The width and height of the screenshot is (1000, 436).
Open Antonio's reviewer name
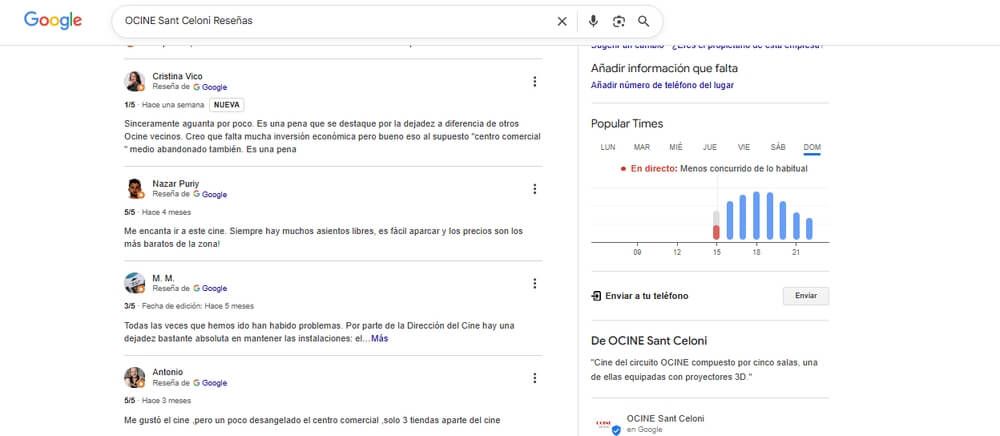(168, 372)
